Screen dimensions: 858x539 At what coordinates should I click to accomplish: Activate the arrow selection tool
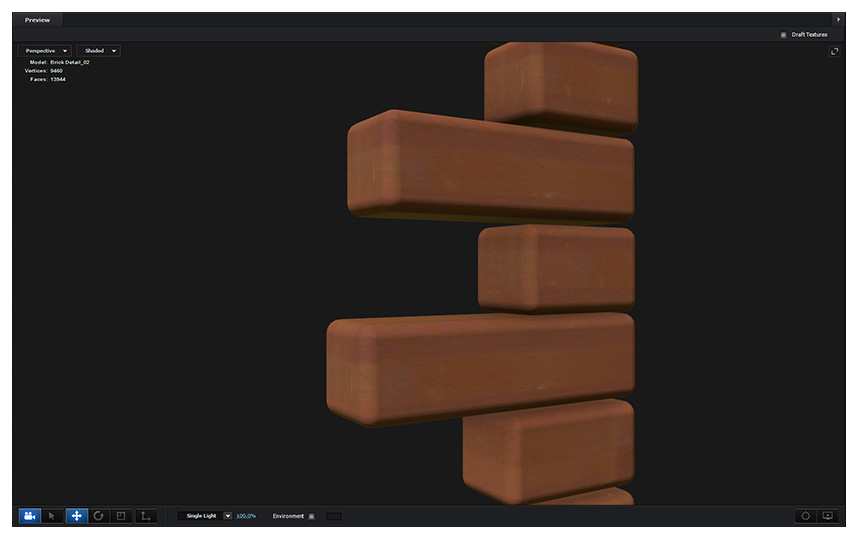point(52,516)
